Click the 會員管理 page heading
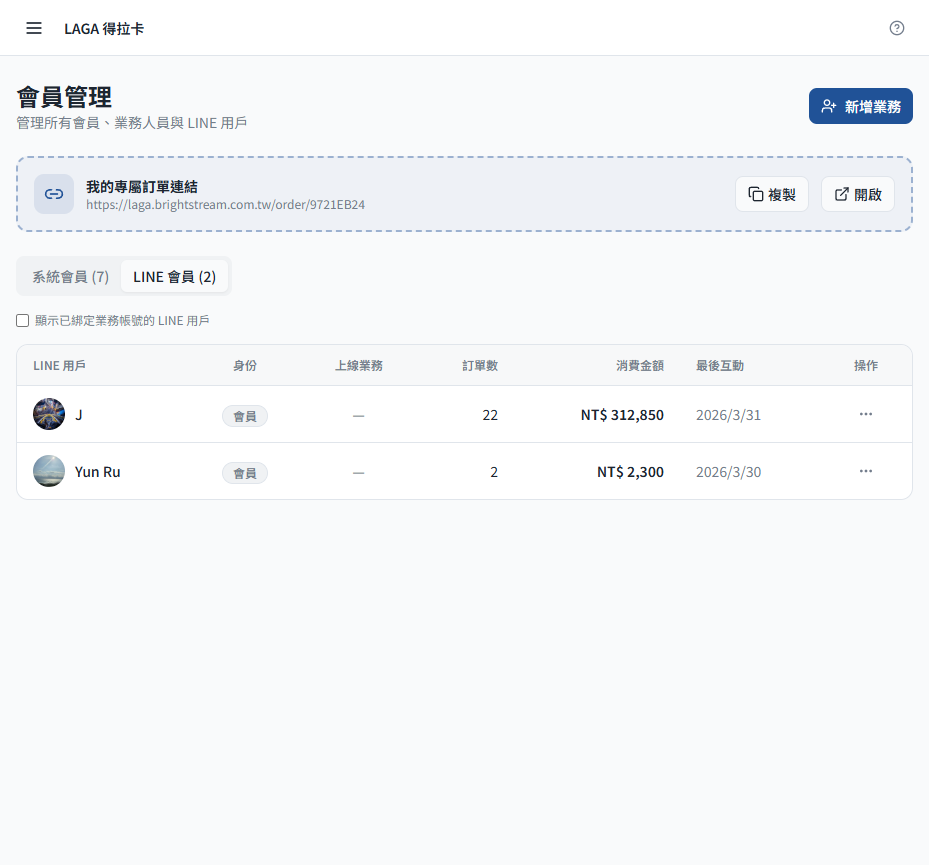This screenshot has height=865, width=929. coord(64,97)
